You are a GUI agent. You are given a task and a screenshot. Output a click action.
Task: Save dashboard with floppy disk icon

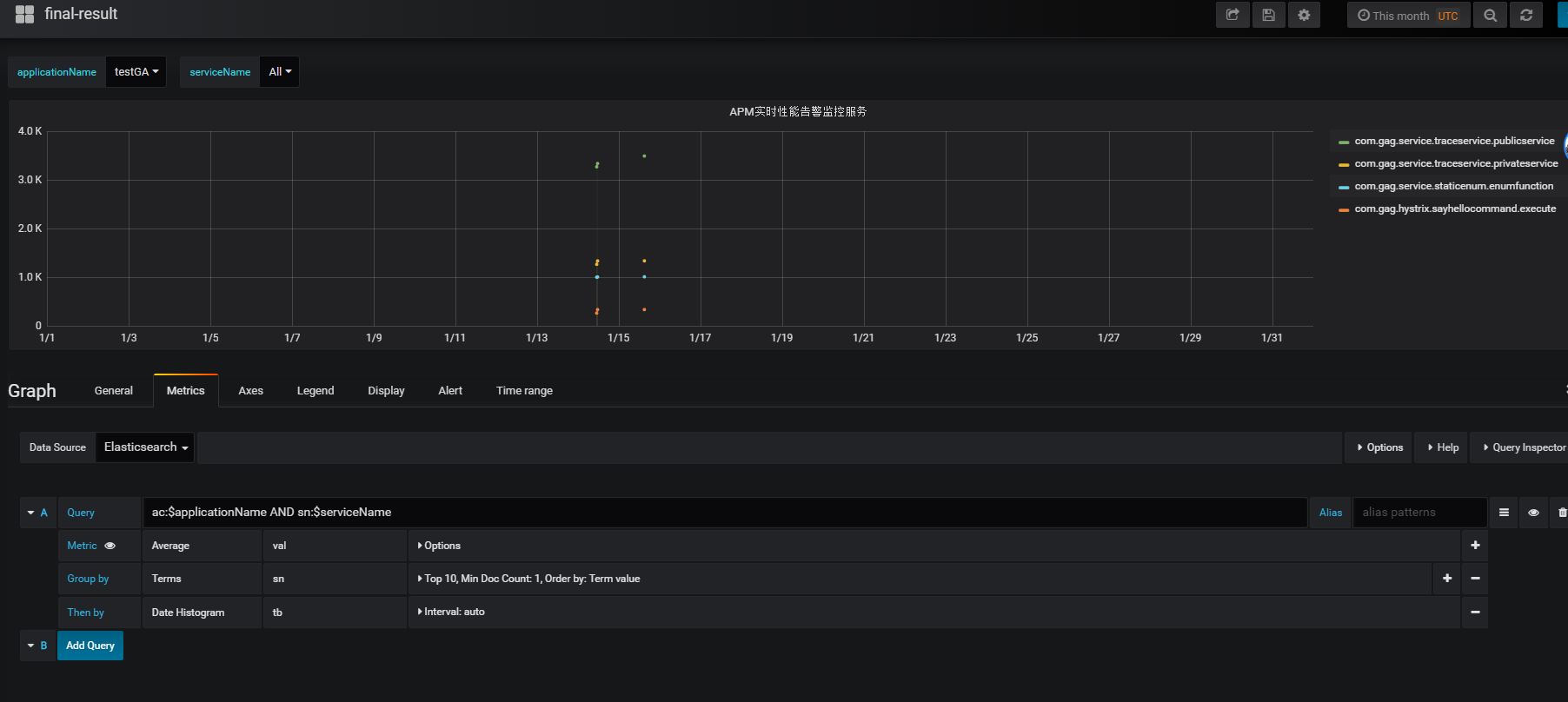pyautogui.click(x=1268, y=15)
